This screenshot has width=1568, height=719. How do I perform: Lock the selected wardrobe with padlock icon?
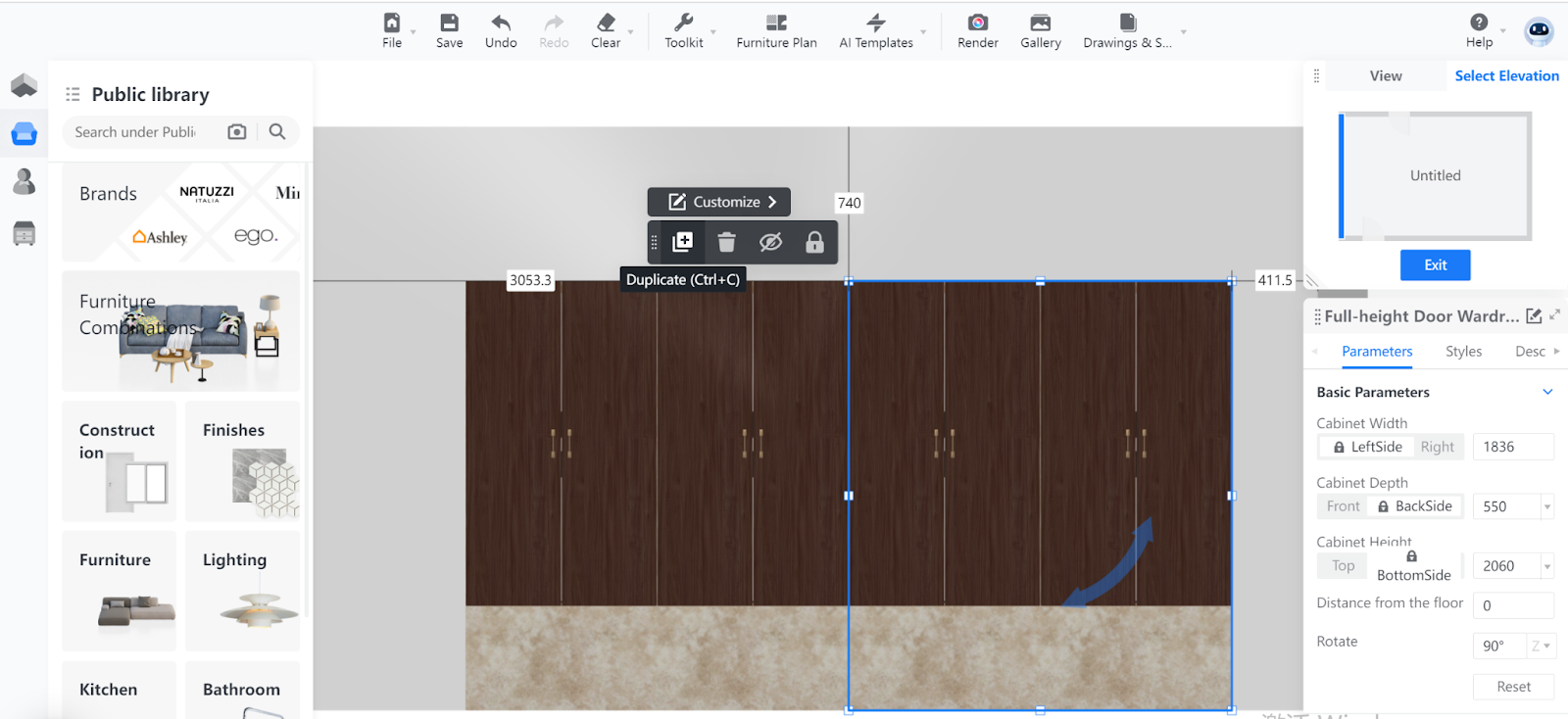(814, 242)
